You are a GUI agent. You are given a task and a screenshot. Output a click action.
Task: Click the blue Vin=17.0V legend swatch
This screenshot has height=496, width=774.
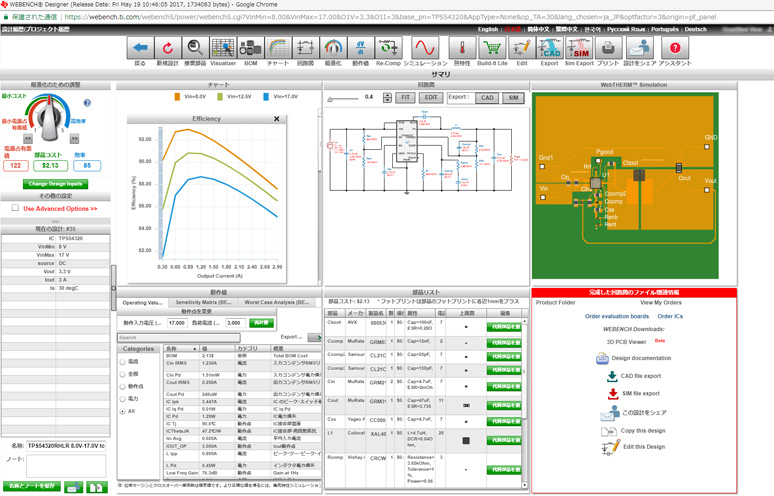(x=266, y=97)
